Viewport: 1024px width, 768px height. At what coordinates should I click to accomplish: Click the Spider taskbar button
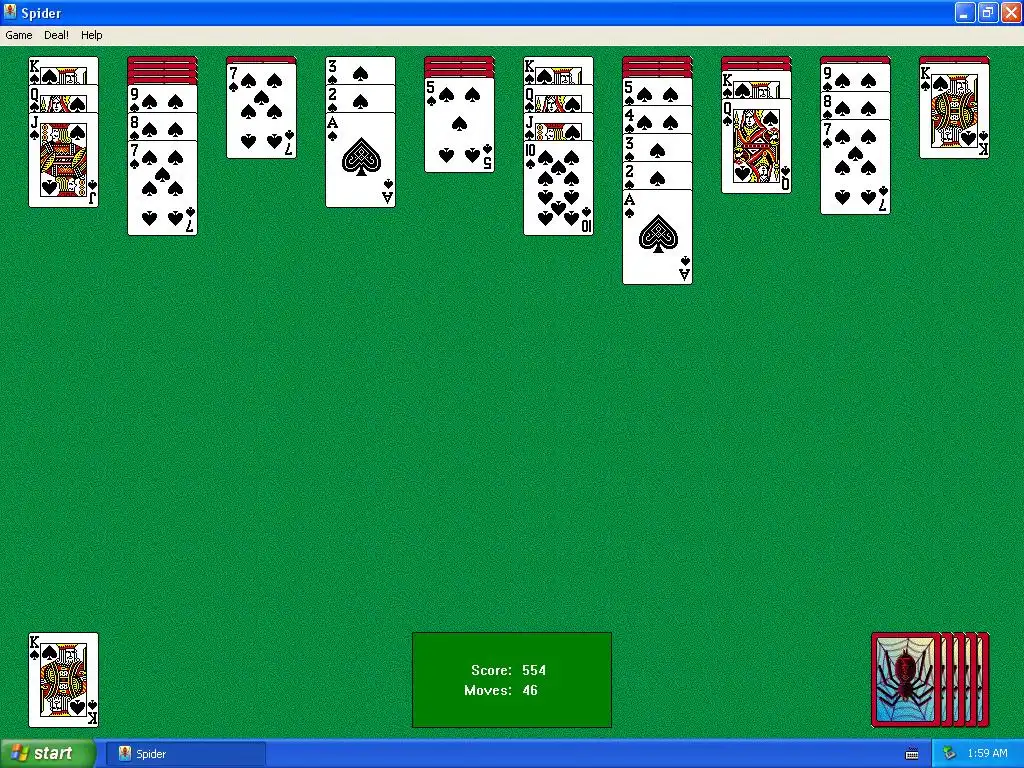[185, 754]
